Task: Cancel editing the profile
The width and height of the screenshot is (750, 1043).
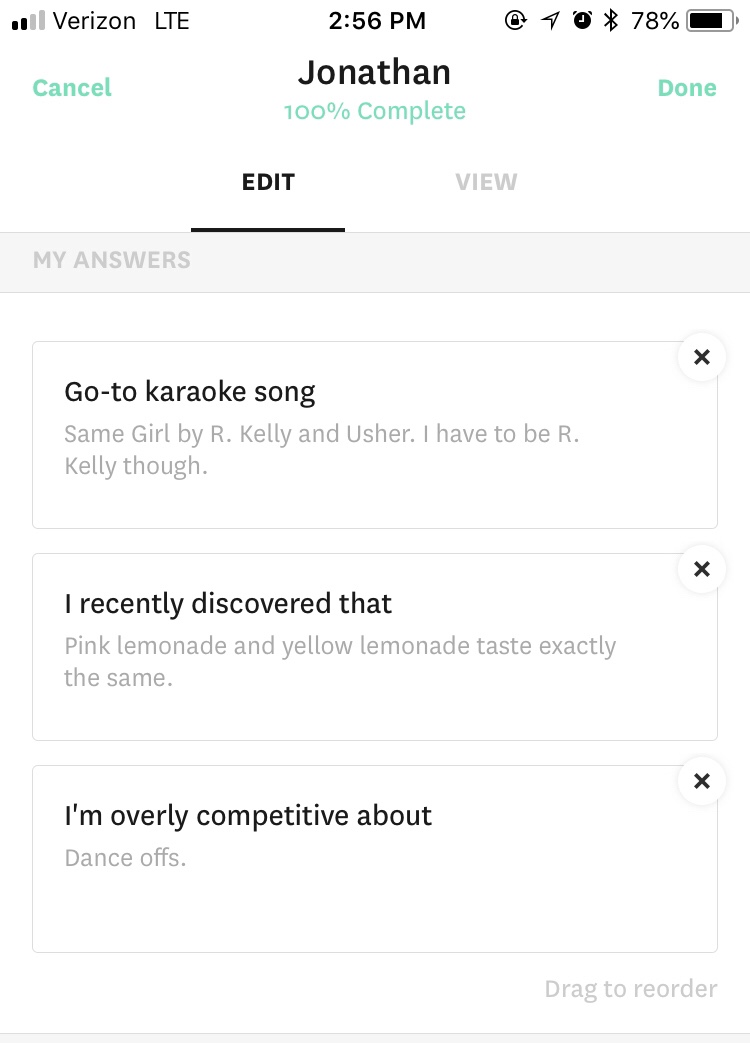Action: click(x=72, y=88)
